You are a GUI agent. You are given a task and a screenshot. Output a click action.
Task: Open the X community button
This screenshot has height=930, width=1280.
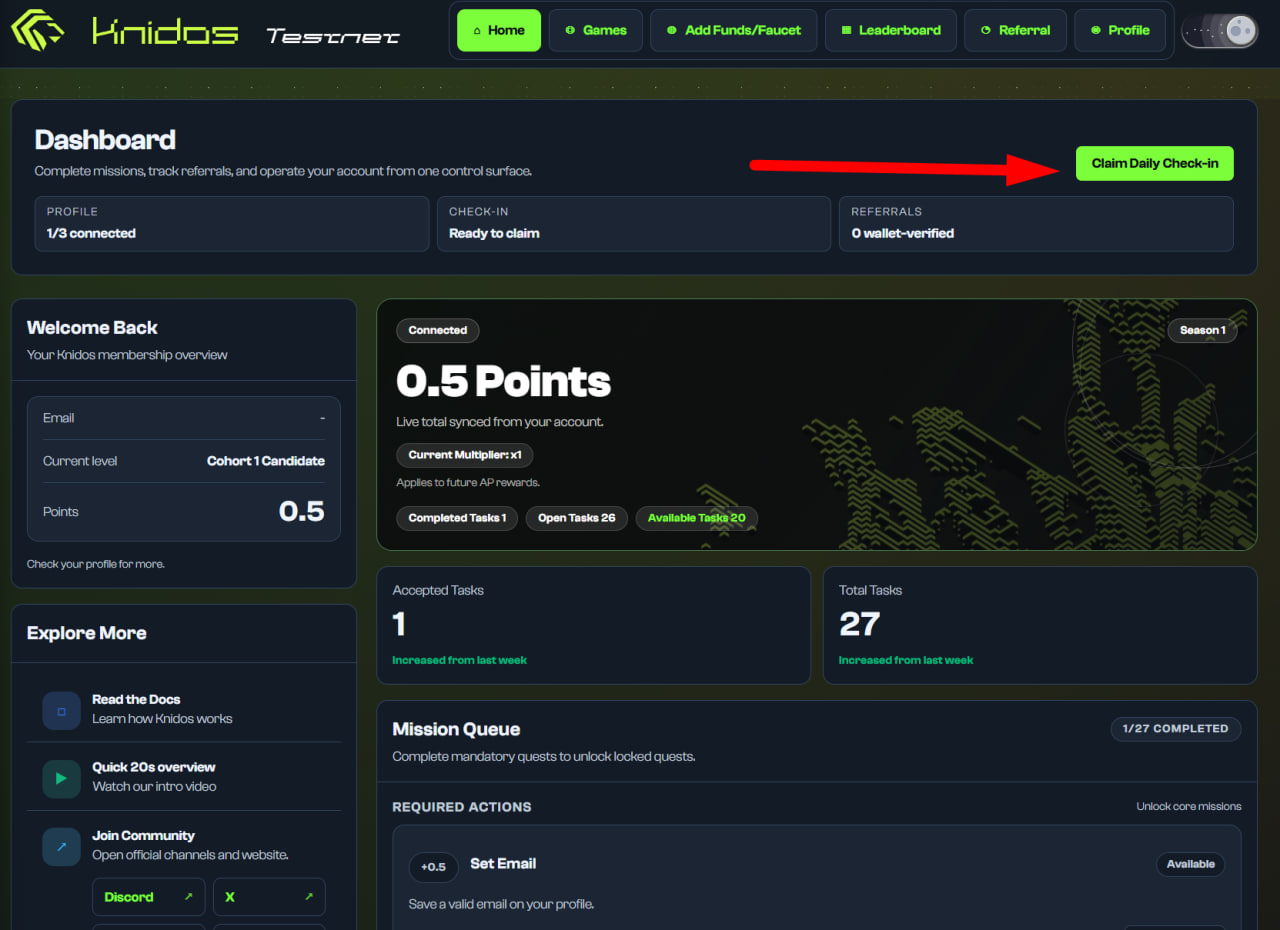point(269,897)
